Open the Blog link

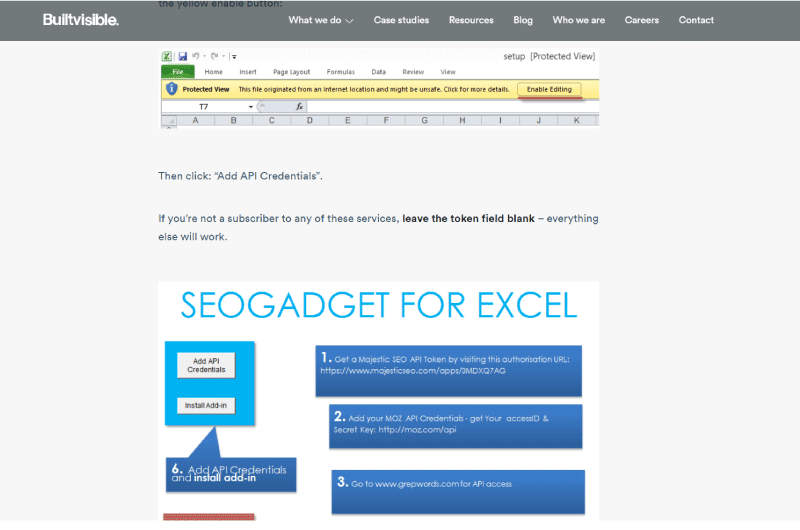(523, 20)
